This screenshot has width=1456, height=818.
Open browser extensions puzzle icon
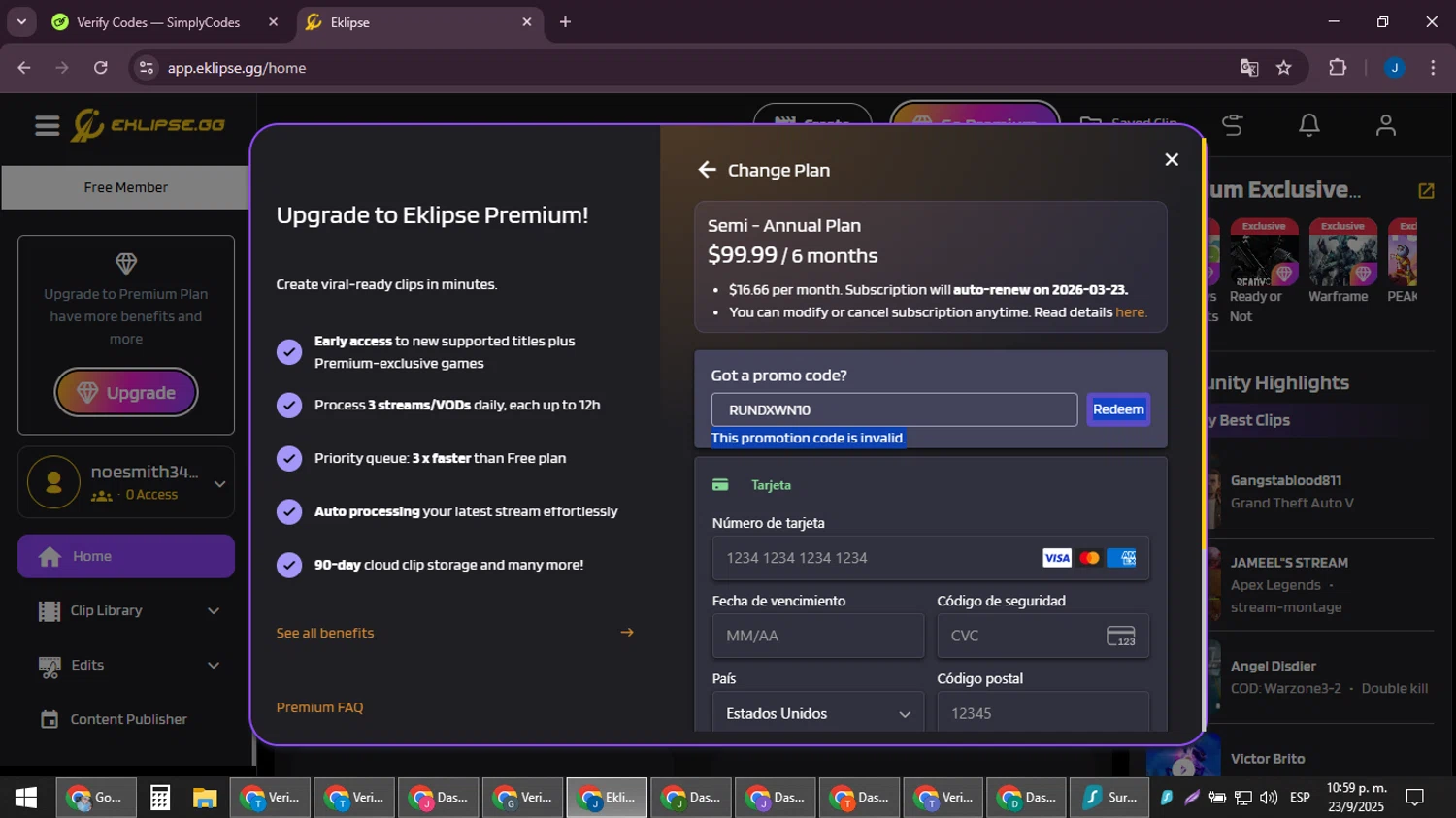[x=1338, y=68]
